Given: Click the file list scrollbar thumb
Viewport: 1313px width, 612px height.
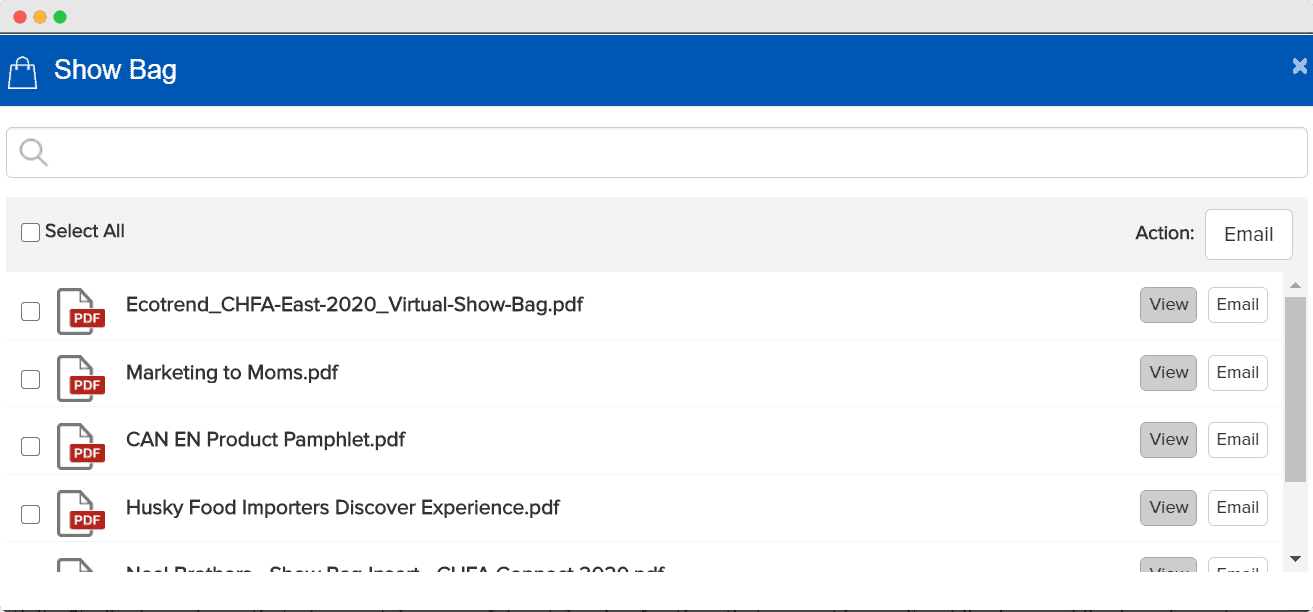Looking at the screenshot, I should click(x=1295, y=390).
